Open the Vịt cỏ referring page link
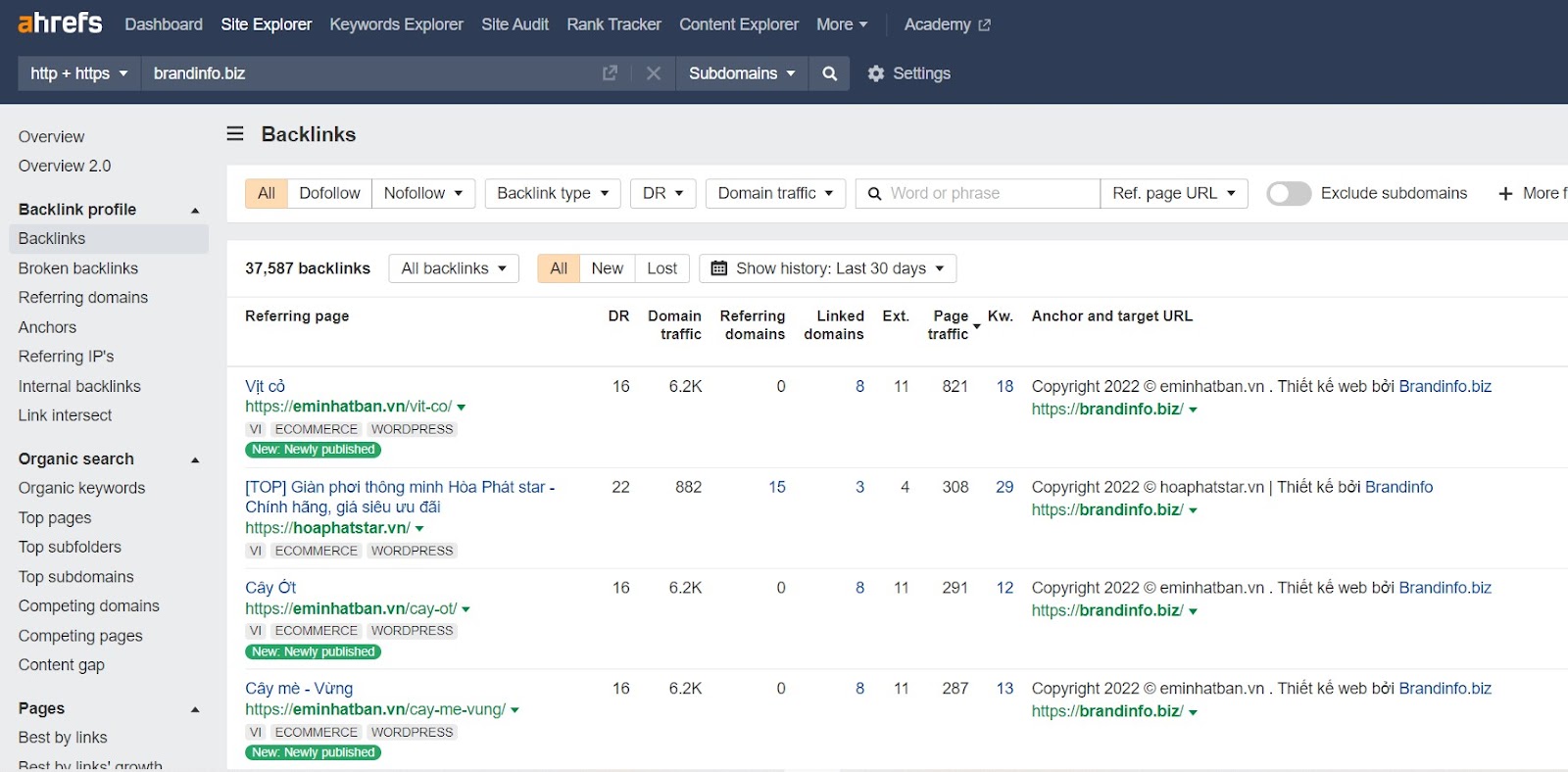This screenshot has height=772, width=1568. click(x=265, y=386)
